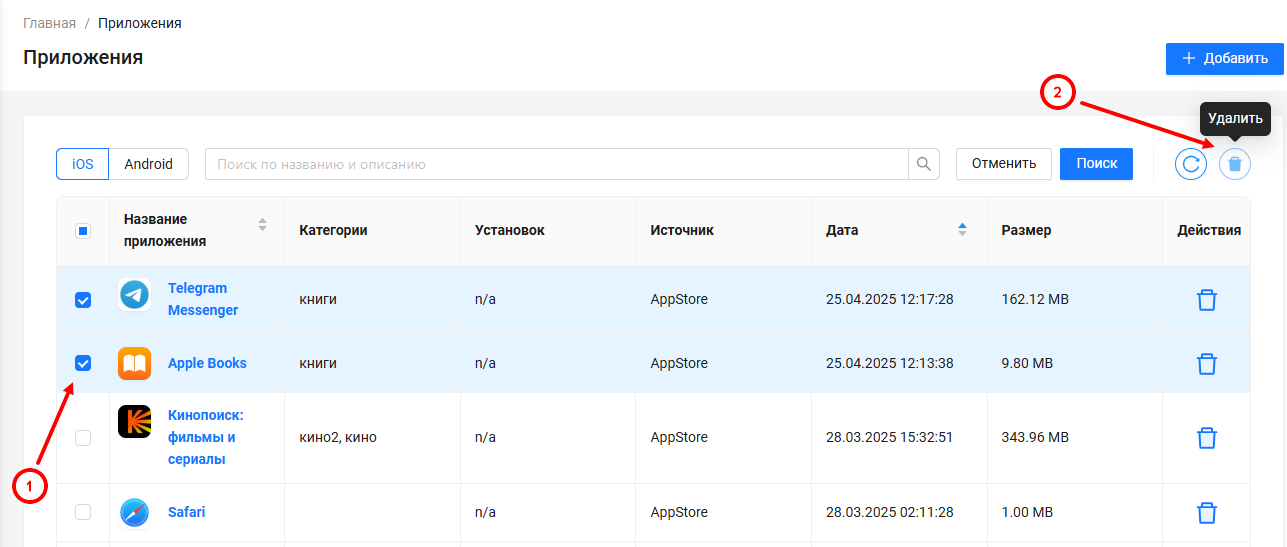
Task: Click trash icon for Кинопоиск row
Action: [1207, 437]
